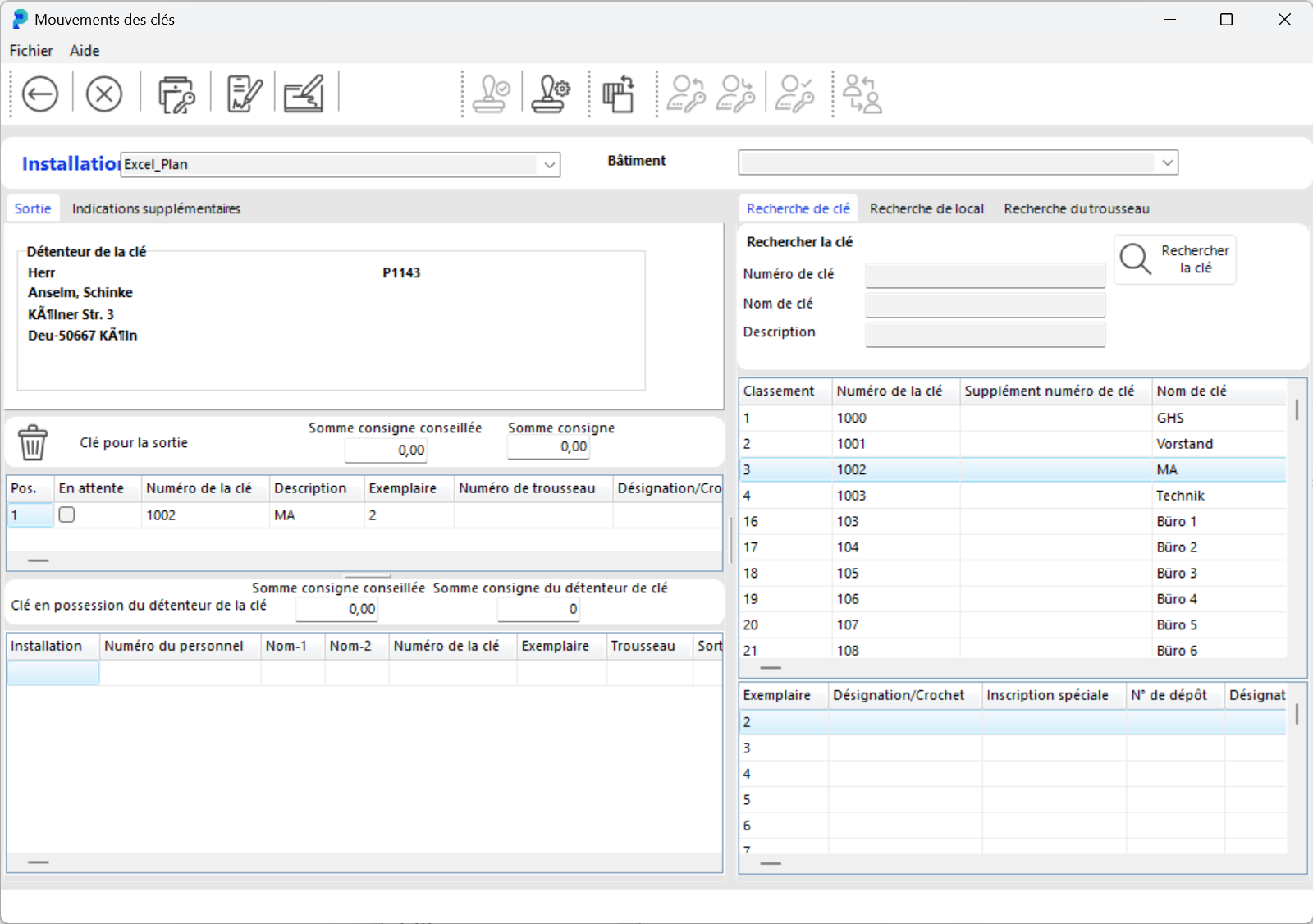Image resolution: width=1313 pixels, height=924 pixels.
Task: Click the signature pad icon
Action: click(304, 94)
